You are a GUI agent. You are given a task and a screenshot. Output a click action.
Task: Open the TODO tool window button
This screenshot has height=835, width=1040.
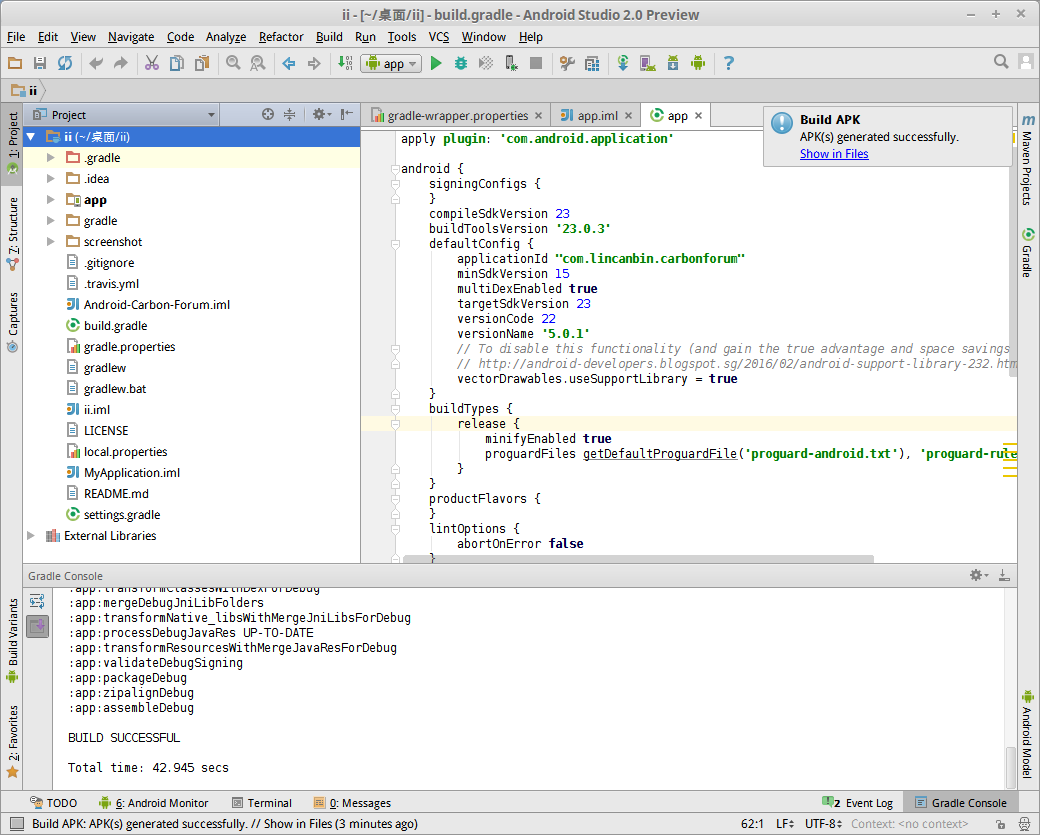(54, 803)
